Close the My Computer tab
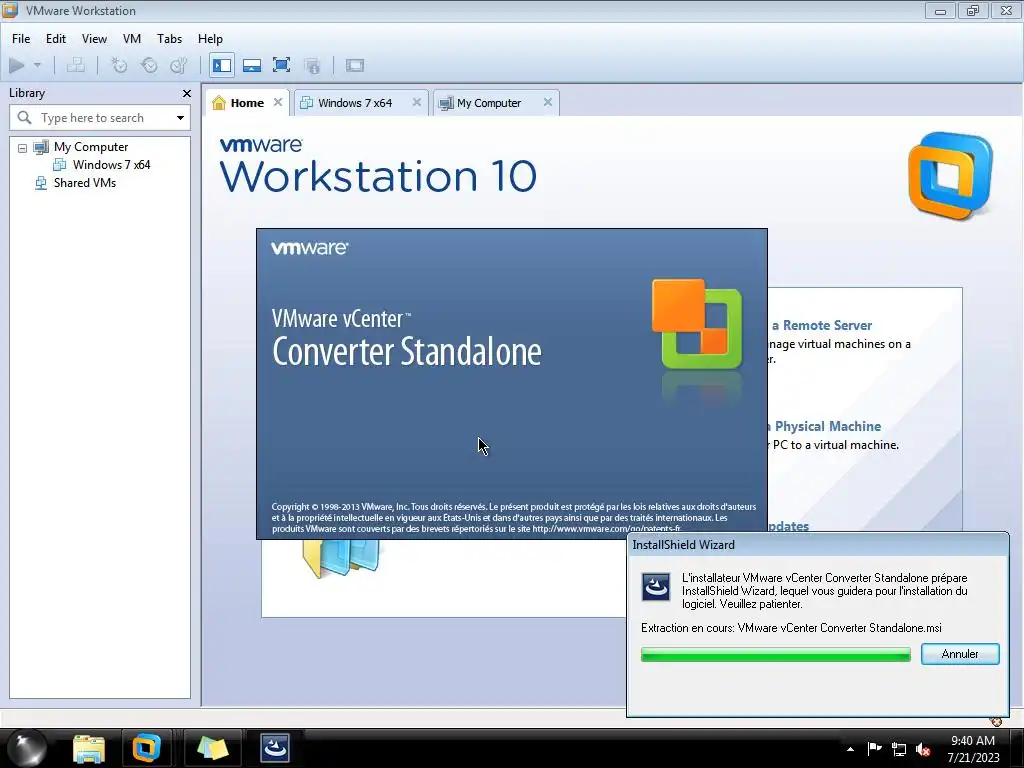 point(548,102)
